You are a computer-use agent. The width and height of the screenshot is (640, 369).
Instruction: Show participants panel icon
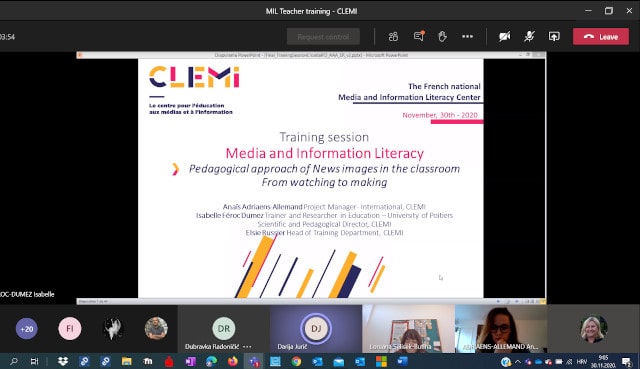(x=393, y=37)
